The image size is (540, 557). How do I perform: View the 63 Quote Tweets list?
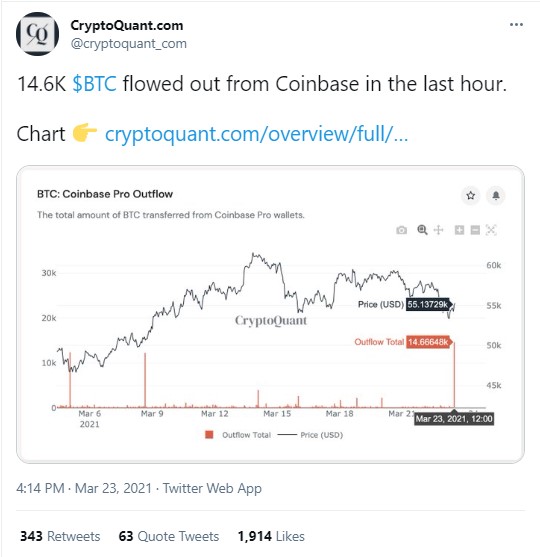tap(169, 536)
